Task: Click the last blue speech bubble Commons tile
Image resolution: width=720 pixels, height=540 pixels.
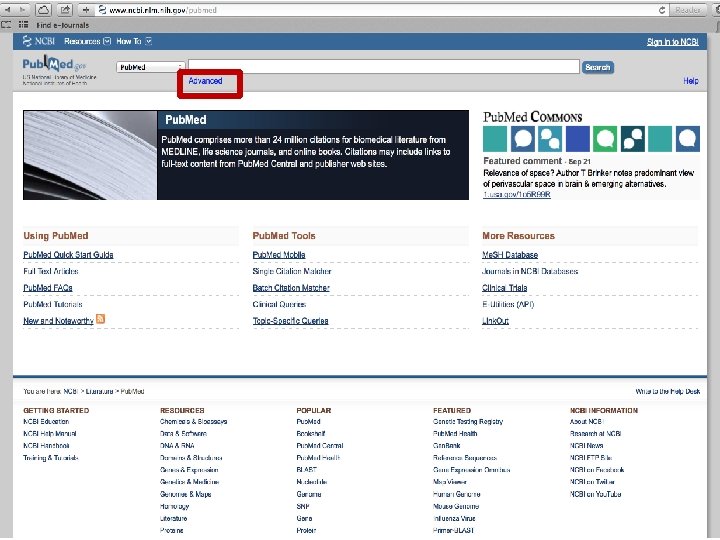Action: pos(688,139)
